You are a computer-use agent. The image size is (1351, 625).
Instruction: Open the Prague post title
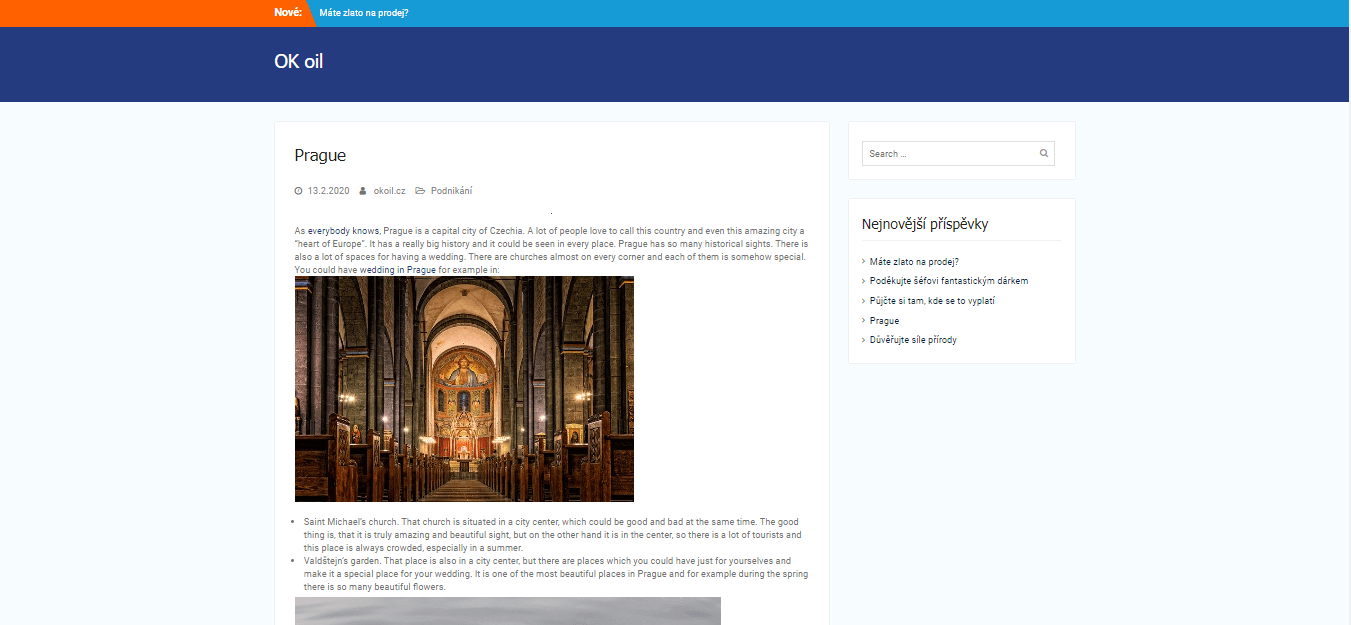[x=320, y=155]
